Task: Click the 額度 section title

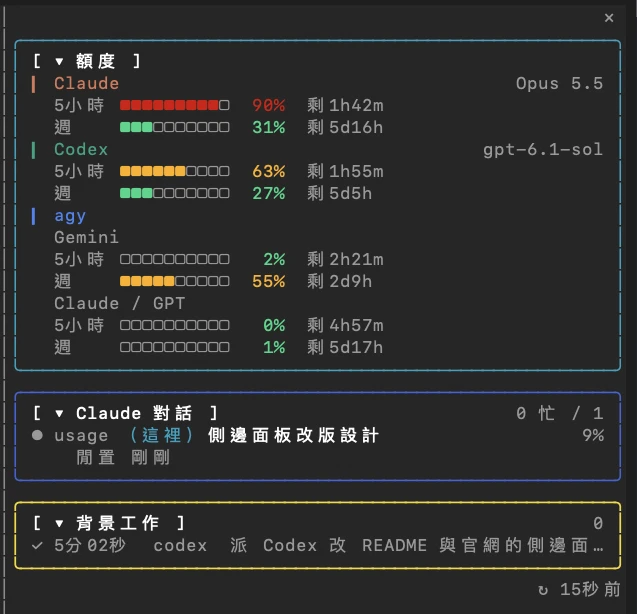Action: pyautogui.click(x=95, y=61)
